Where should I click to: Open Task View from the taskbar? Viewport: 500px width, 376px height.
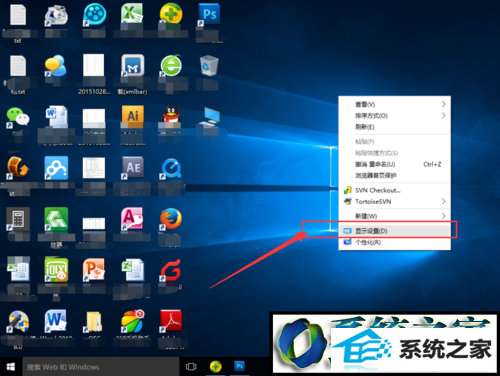coord(191,367)
